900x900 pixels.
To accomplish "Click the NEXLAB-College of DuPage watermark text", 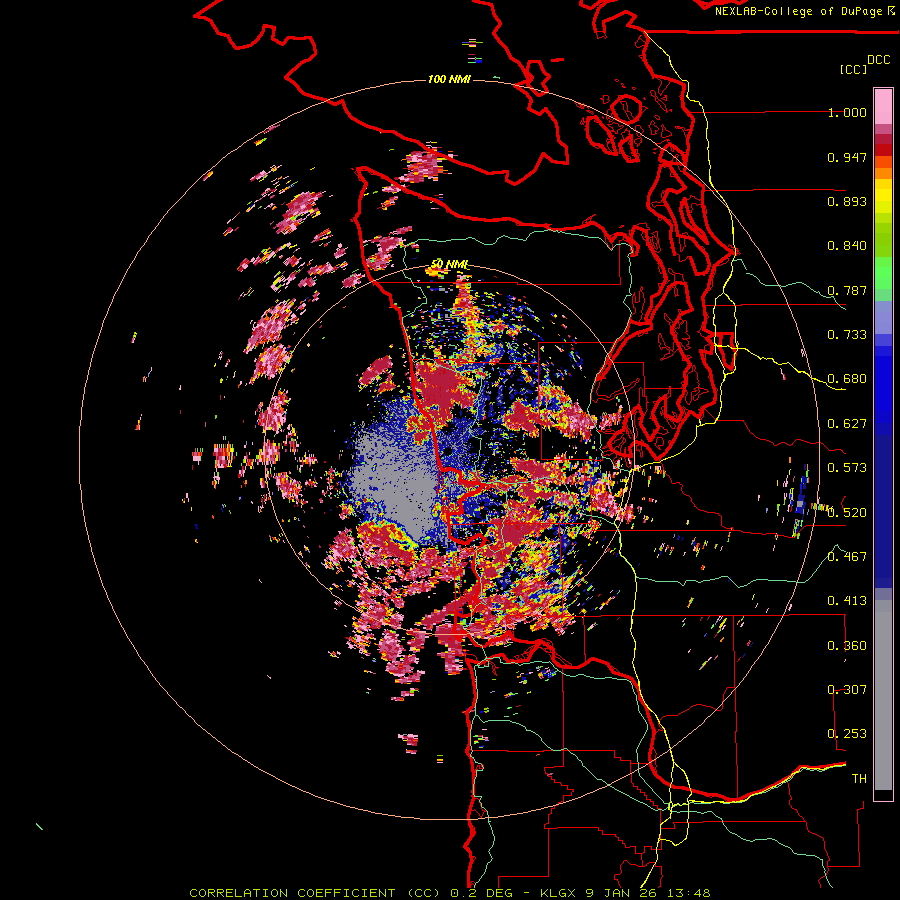I will 804,11.
